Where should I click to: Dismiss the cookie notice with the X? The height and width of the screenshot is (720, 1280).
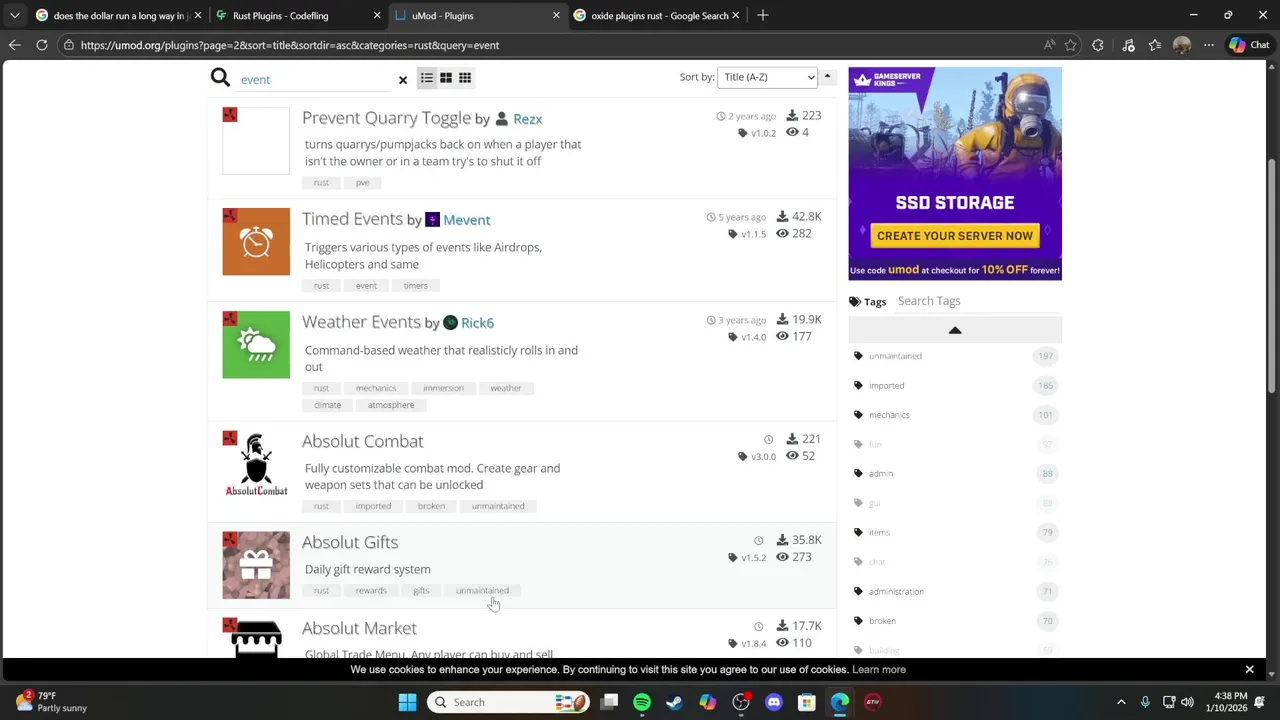coord(1249,669)
